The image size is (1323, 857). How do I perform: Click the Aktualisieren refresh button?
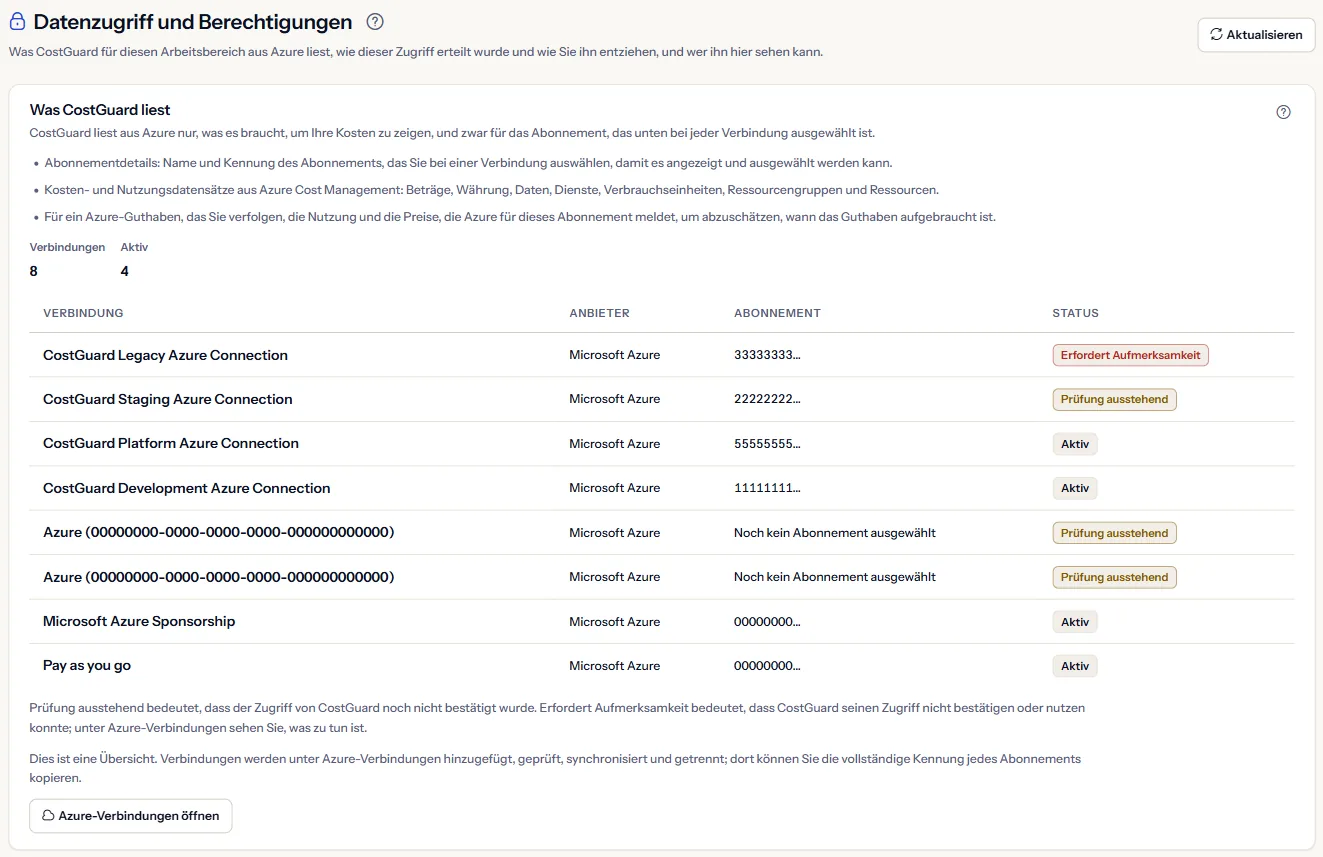point(1256,34)
